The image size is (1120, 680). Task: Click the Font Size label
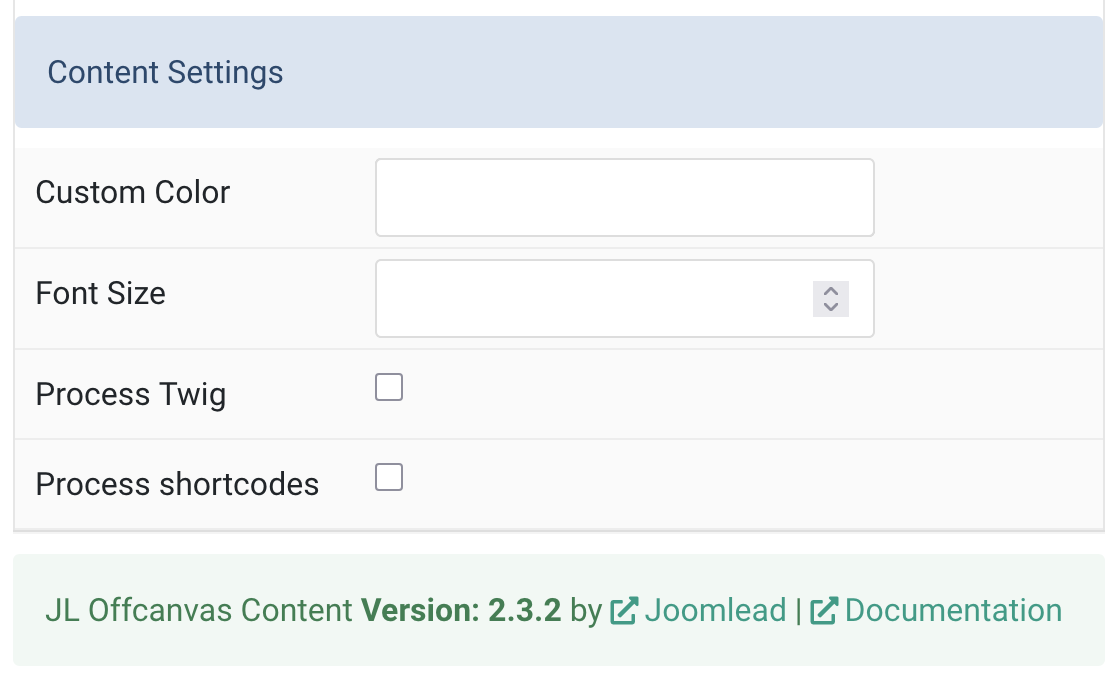click(x=101, y=293)
